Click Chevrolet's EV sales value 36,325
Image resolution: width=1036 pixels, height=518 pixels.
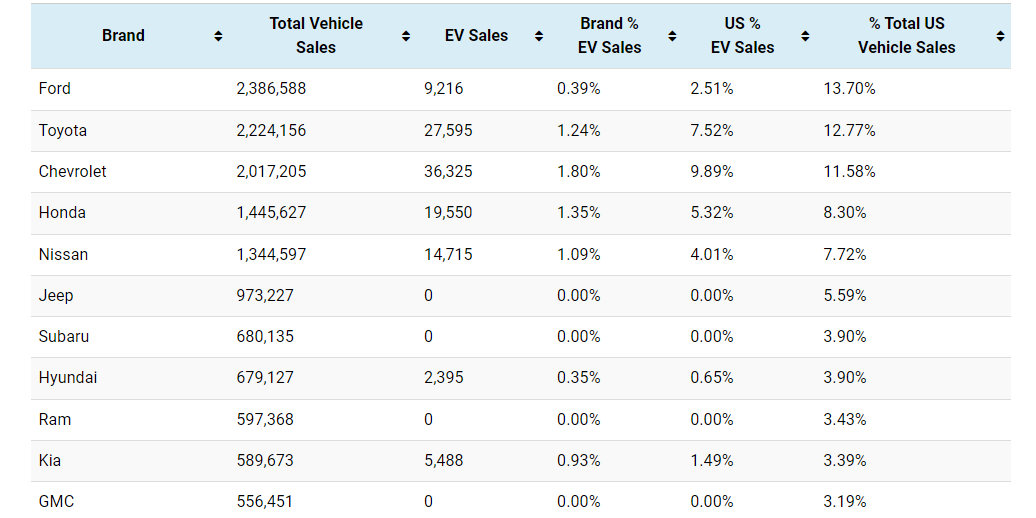(448, 172)
